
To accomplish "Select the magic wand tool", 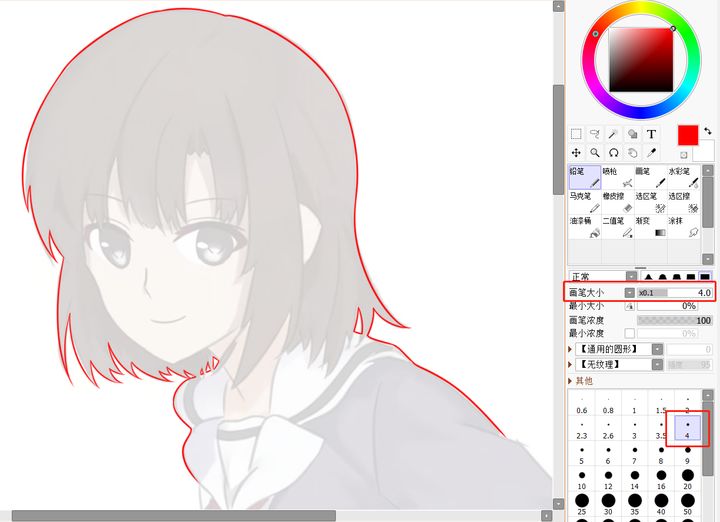I will tap(613, 134).
